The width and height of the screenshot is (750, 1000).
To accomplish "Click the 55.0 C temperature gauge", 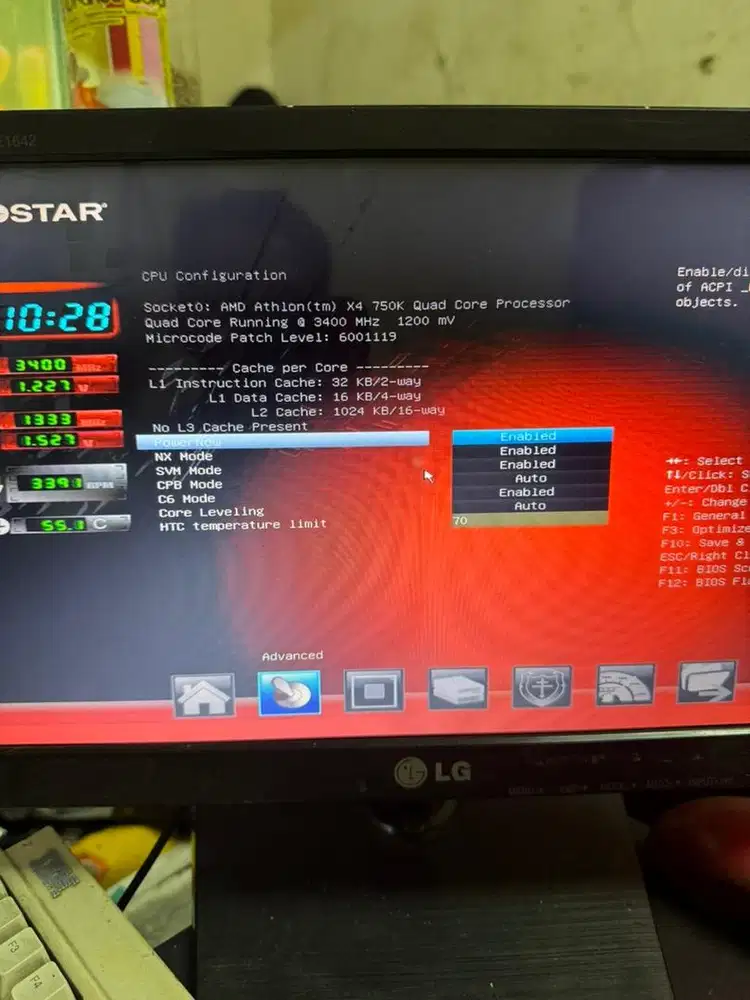I will click(x=70, y=525).
